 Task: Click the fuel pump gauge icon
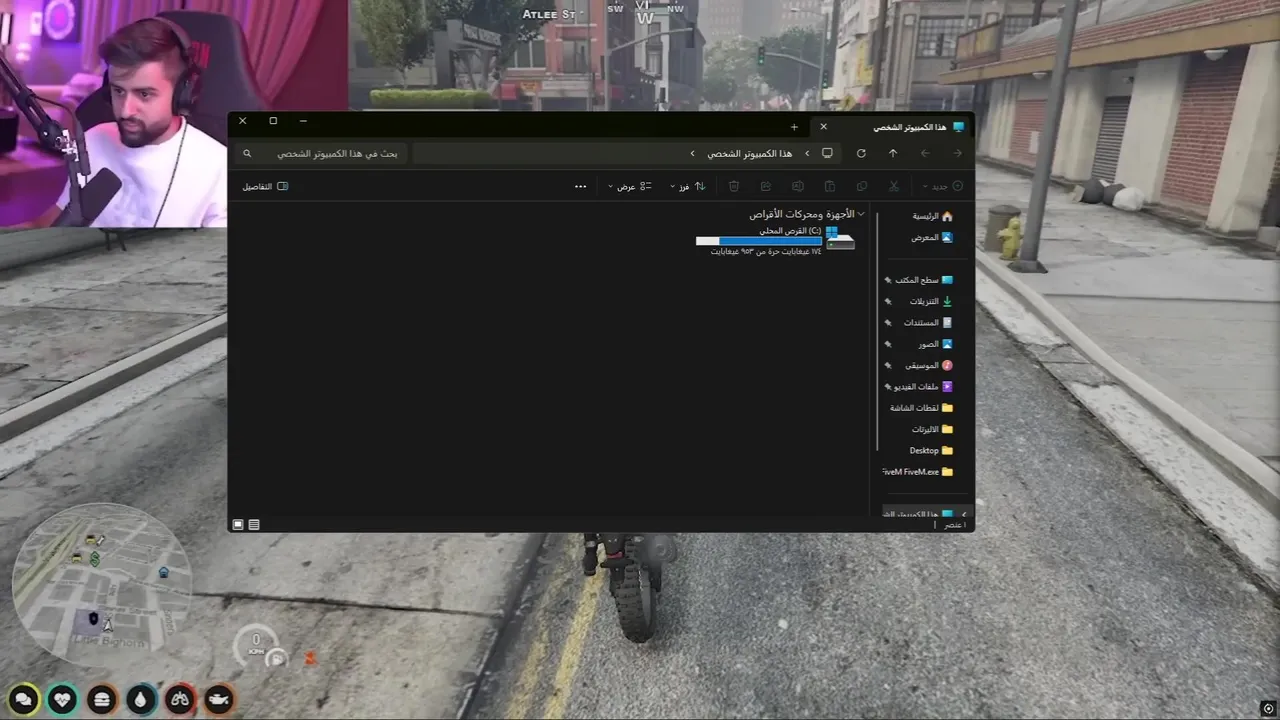click(276, 658)
